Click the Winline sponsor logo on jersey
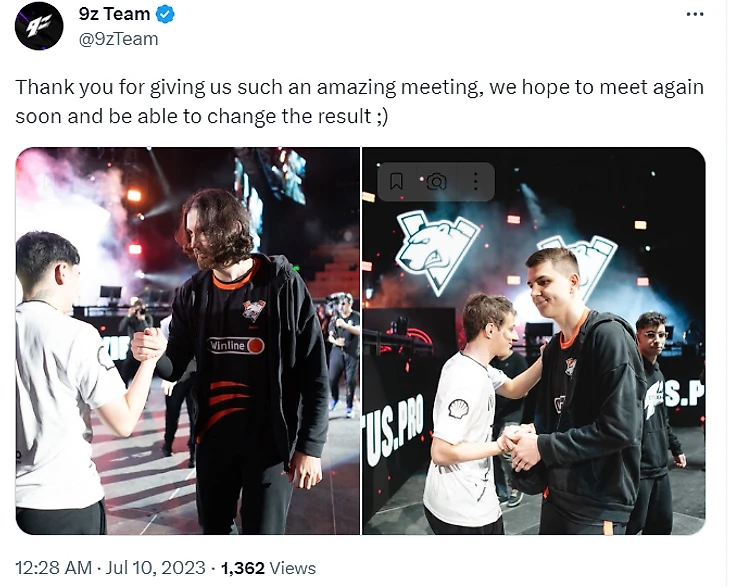 pyautogui.click(x=236, y=345)
